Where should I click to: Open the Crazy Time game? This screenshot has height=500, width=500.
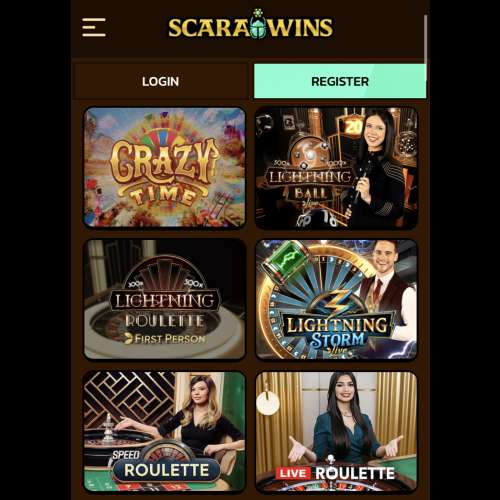coord(164,167)
